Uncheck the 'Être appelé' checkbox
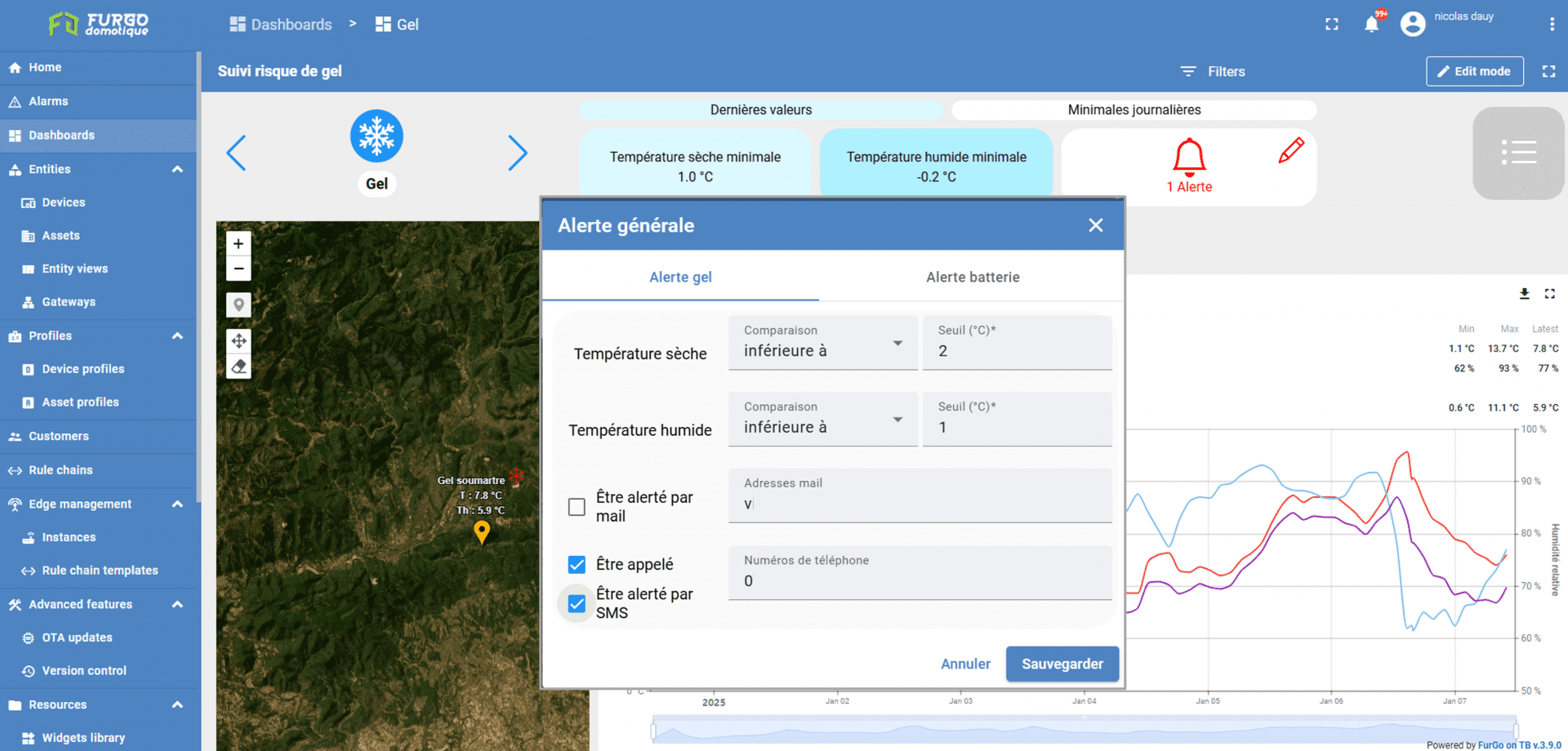 pos(577,565)
